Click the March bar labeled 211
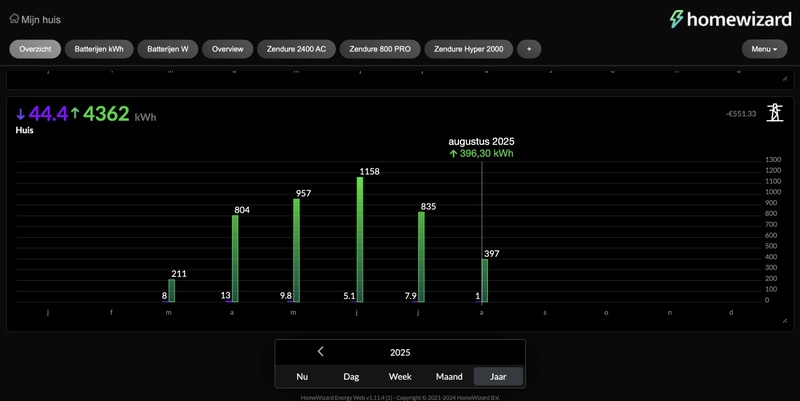 coord(171,290)
